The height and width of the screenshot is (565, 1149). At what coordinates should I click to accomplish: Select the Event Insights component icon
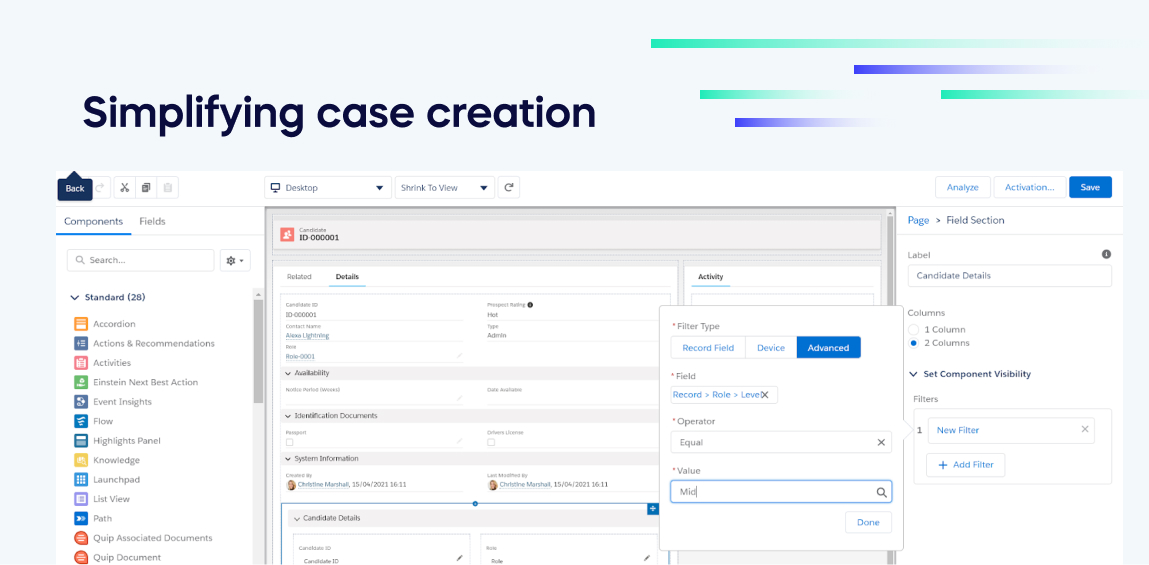coord(81,402)
